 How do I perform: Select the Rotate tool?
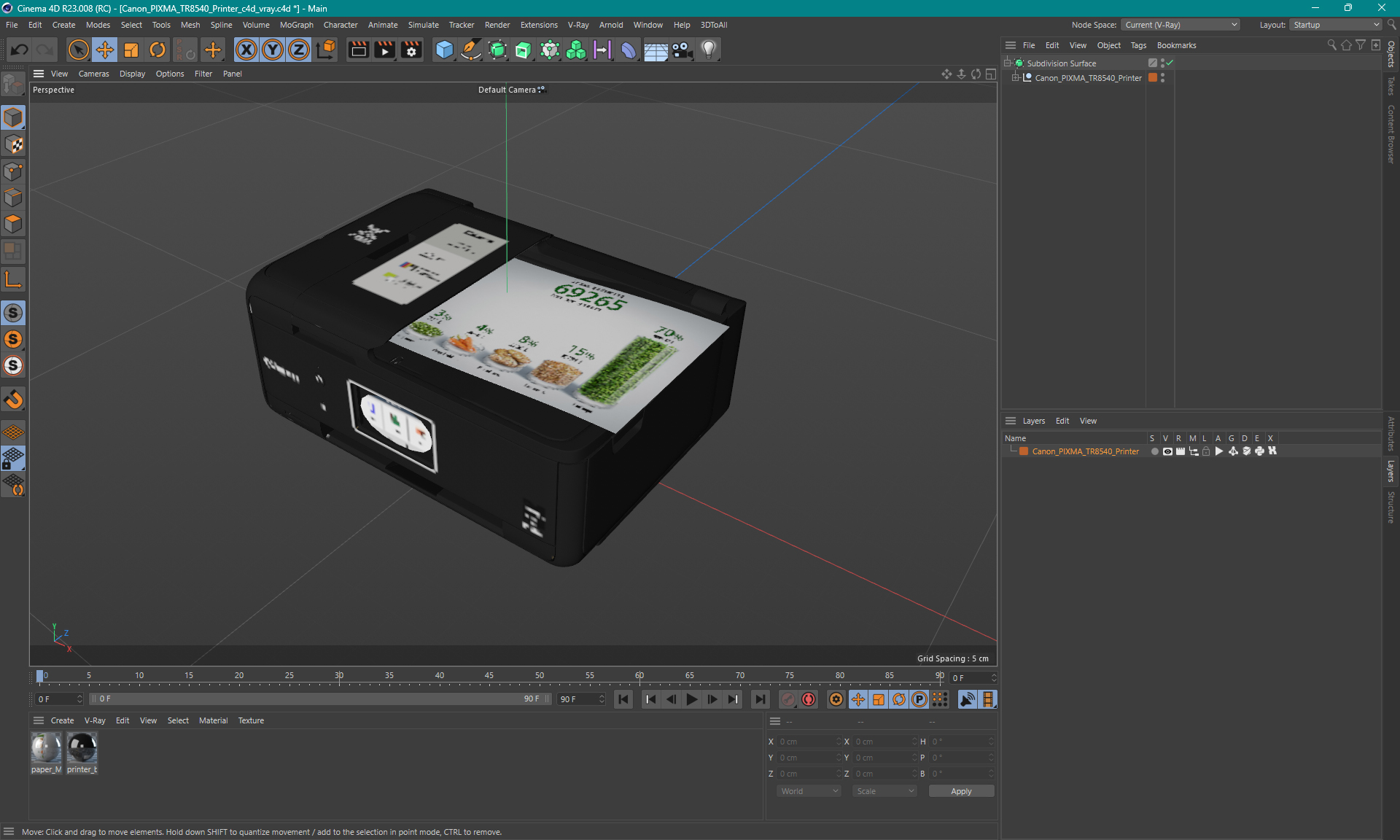pos(157,50)
